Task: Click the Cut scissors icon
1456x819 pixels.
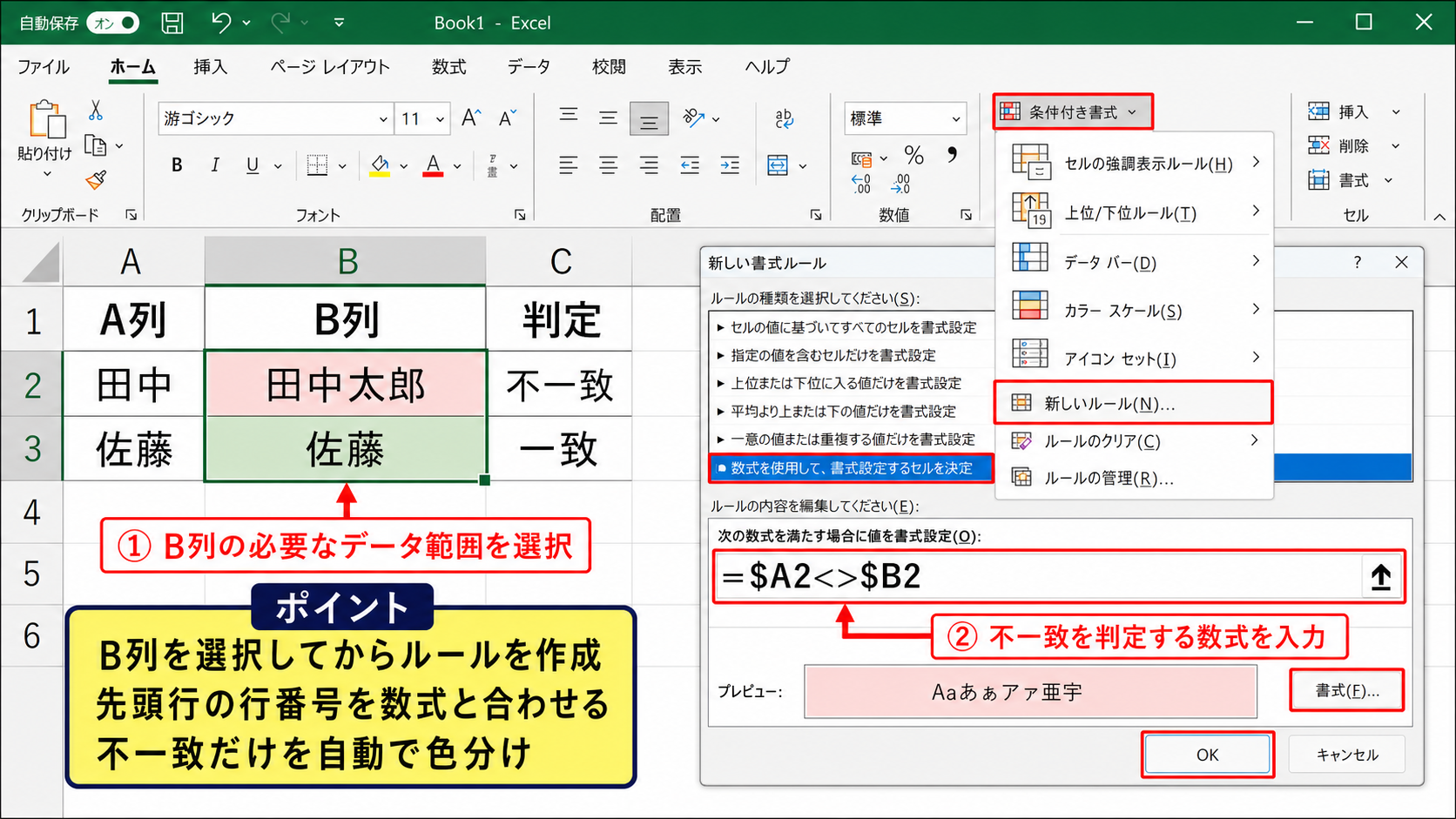Action: (96, 111)
